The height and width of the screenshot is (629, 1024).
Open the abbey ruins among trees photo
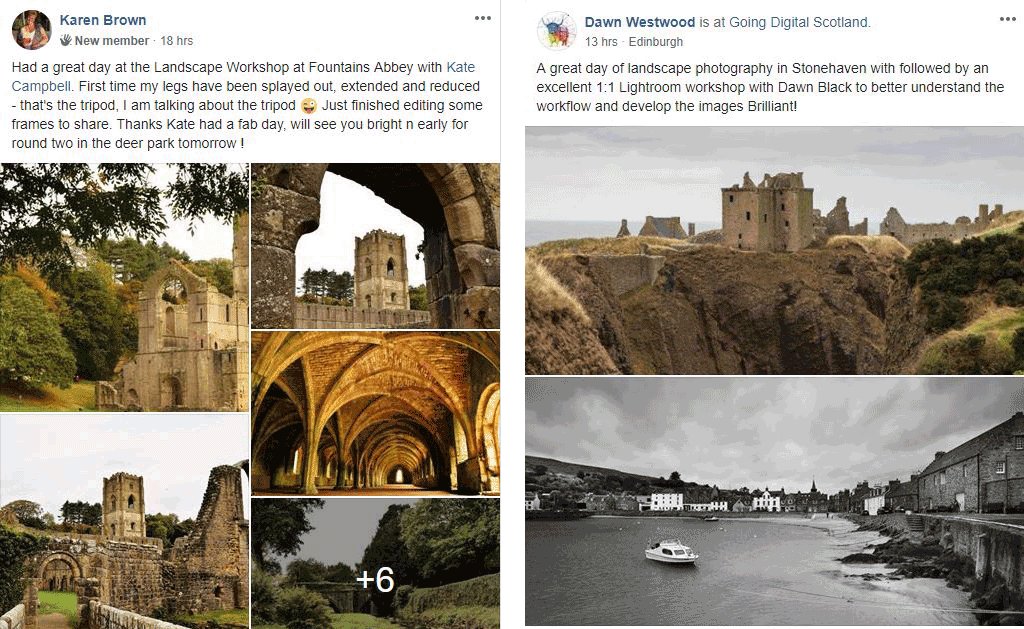(x=124, y=287)
